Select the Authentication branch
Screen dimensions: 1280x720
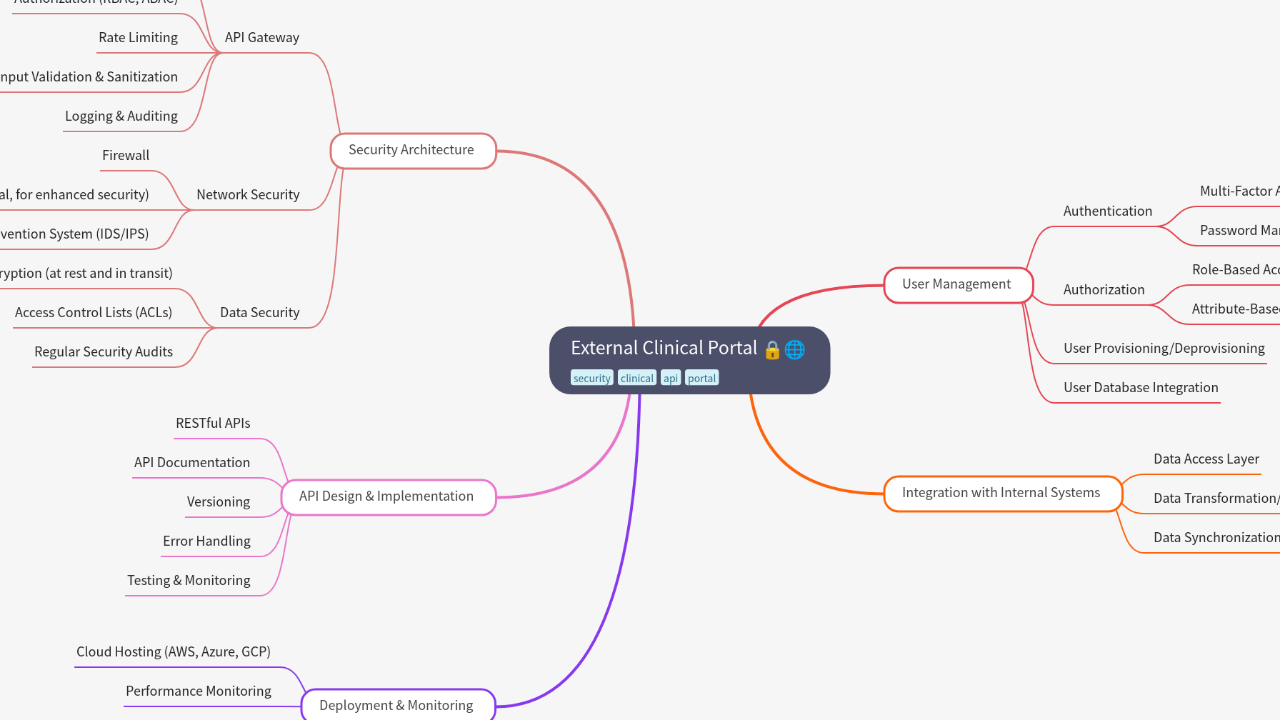(x=1108, y=211)
